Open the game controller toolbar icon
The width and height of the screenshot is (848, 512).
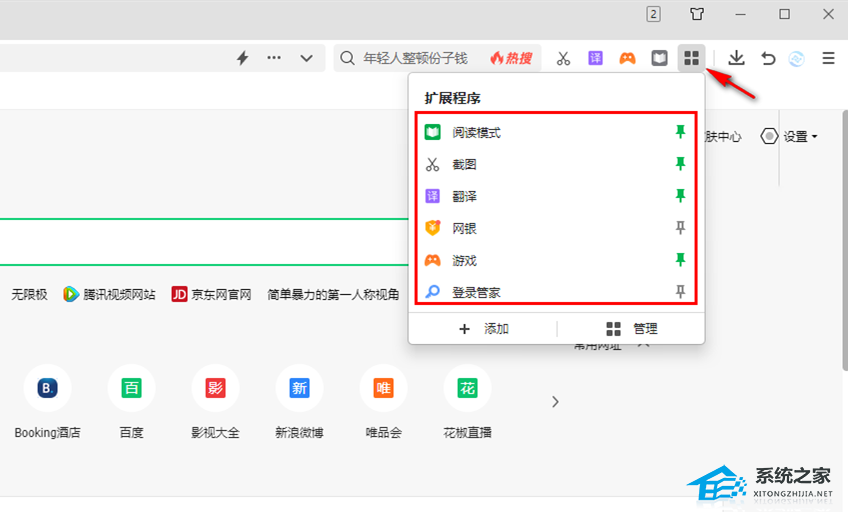coord(627,58)
